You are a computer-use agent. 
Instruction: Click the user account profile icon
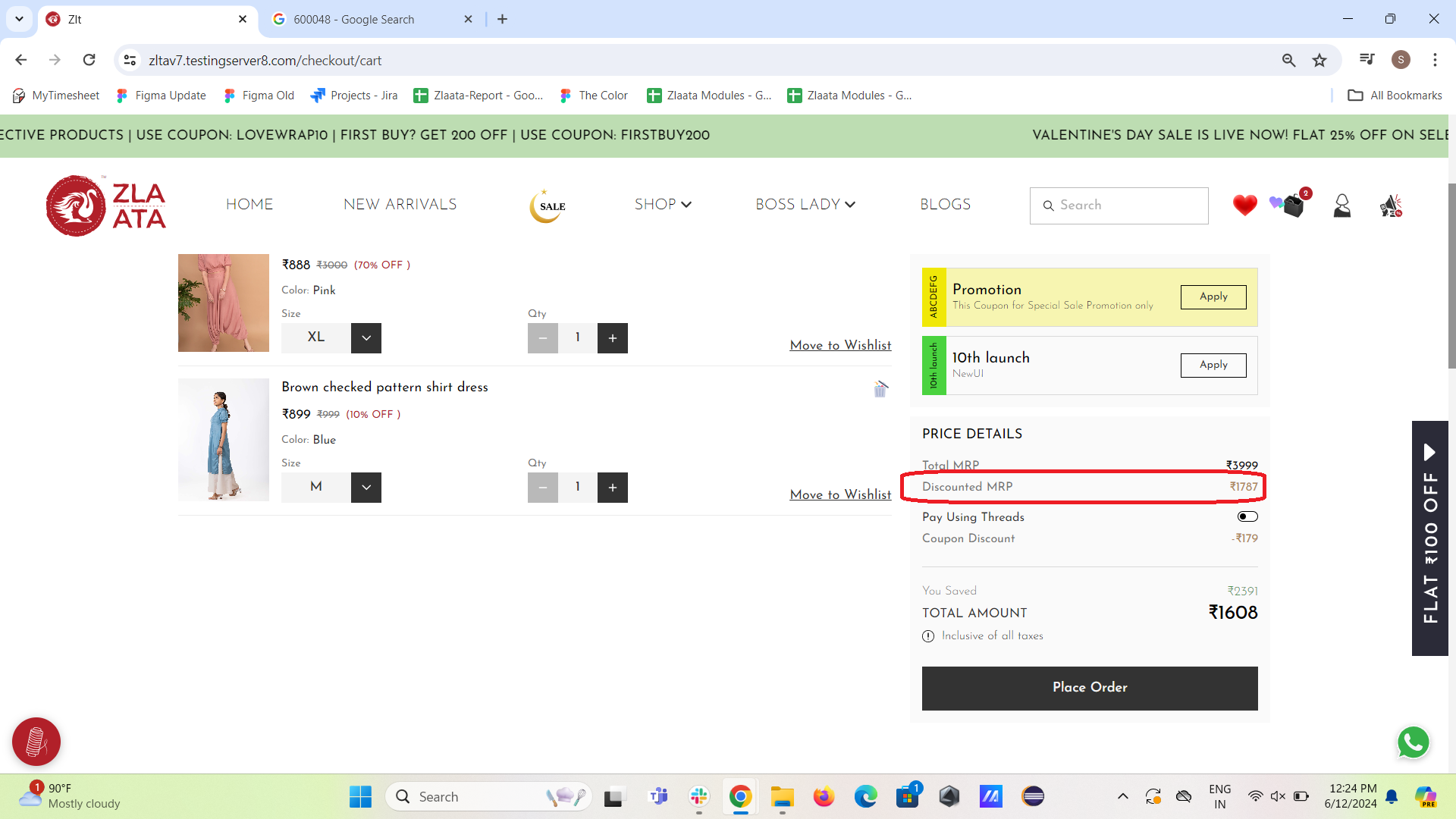pyautogui.click(x=1341, y=206)
